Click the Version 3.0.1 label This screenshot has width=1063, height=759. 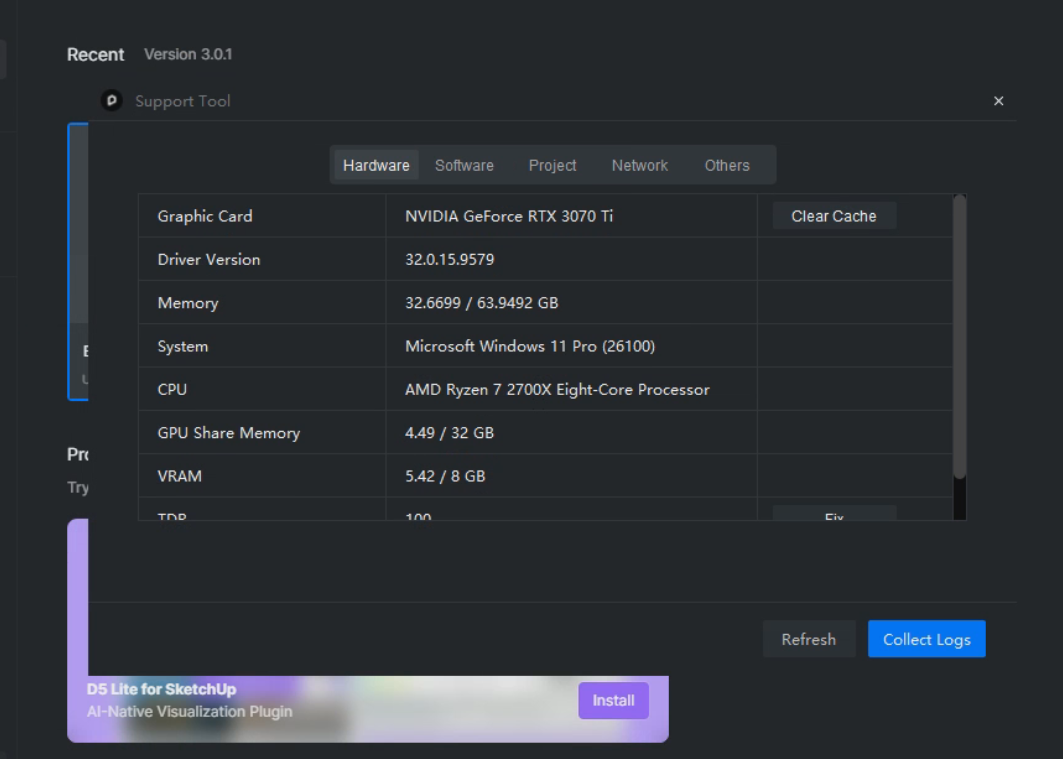click(188, 54)
